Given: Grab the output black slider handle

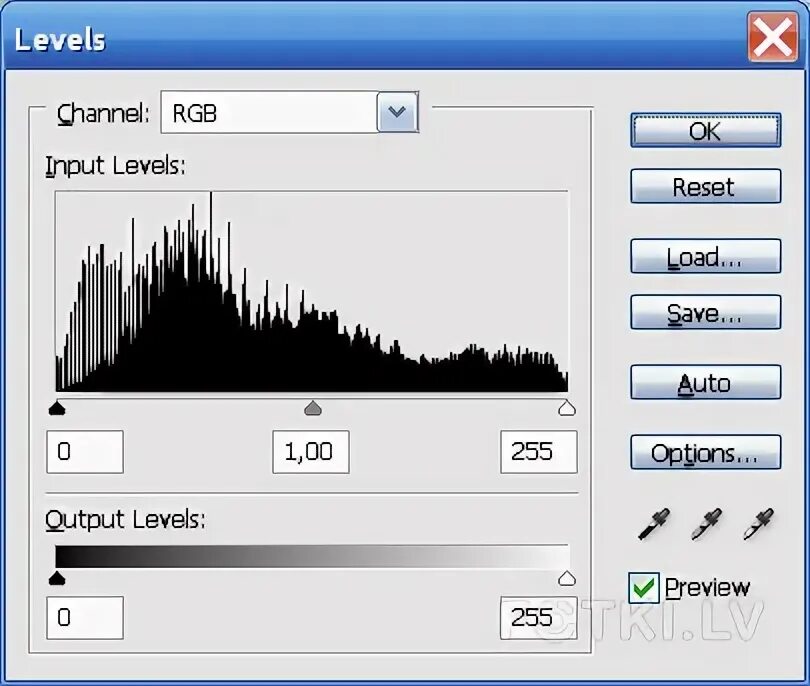Looking at the screenshot, I should [57, 578].
